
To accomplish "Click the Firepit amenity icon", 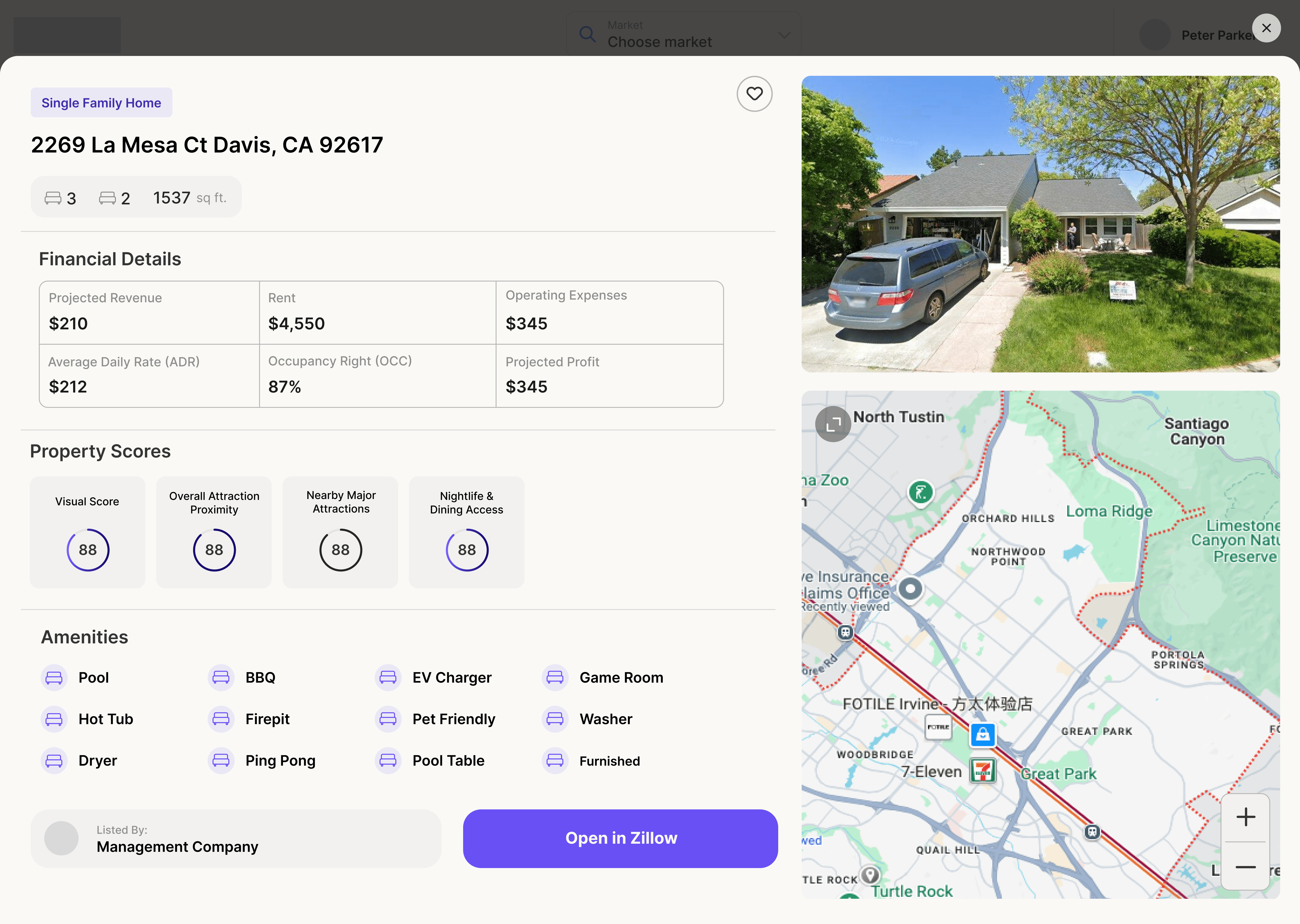I will [x=221, y=719].
